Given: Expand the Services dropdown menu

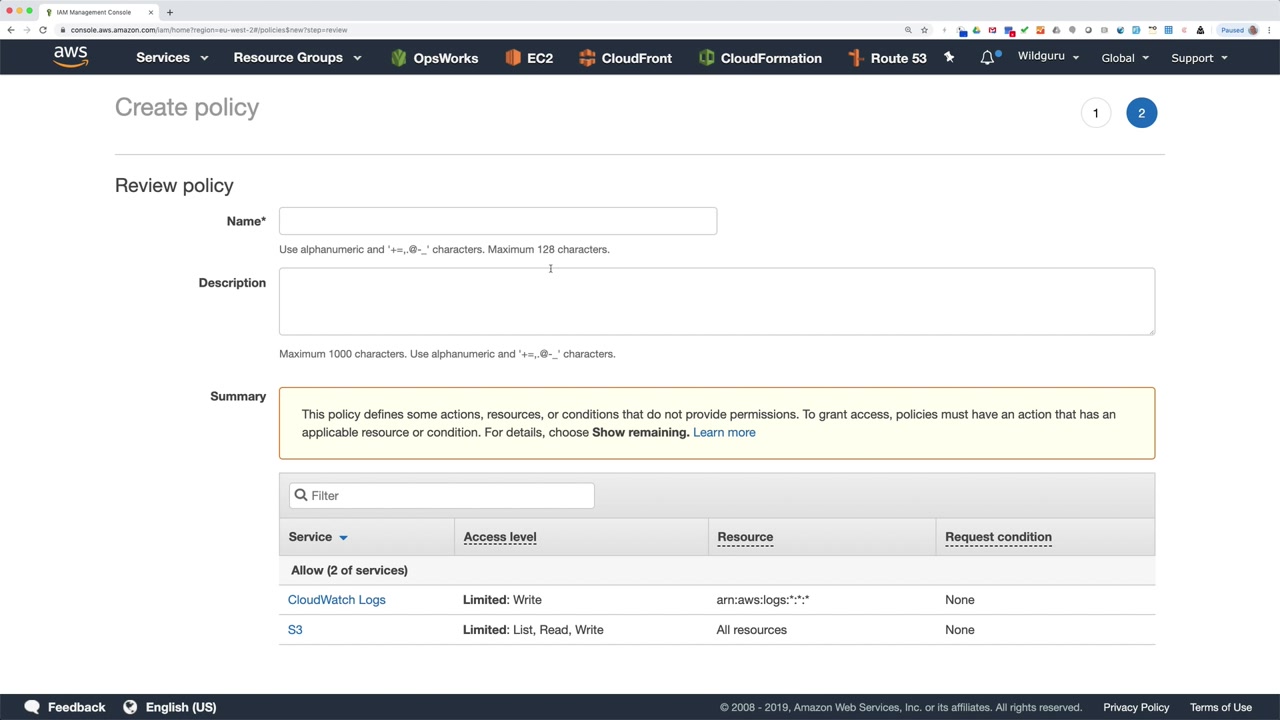Looking at the screenshot, I should tap(172, 58).
